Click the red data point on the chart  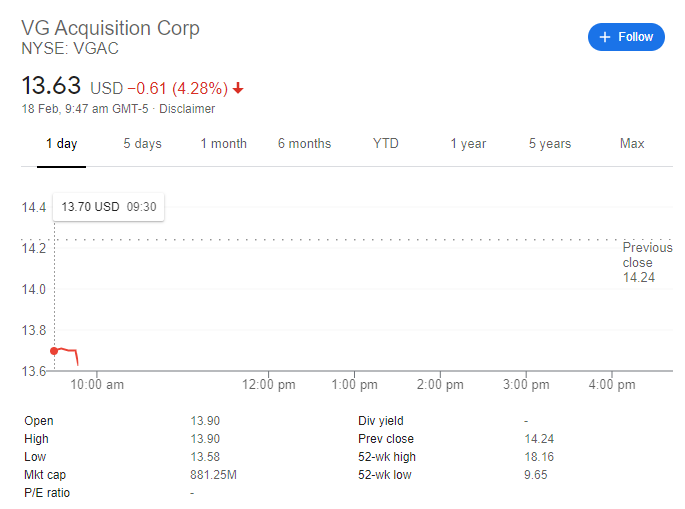click(54, 351)
